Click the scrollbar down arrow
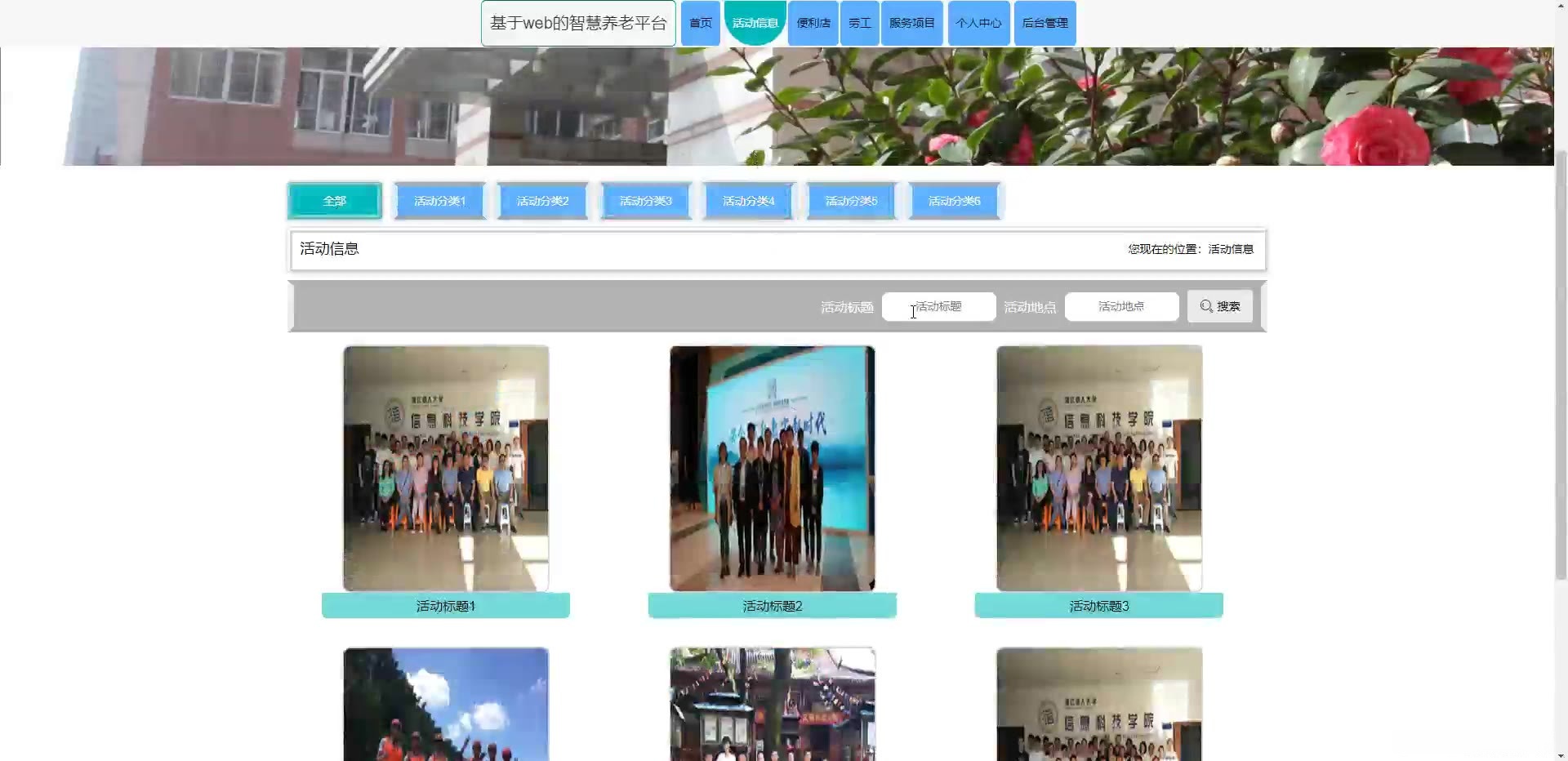Screen dimensions: 1568x761 [x=1561, y=755]
